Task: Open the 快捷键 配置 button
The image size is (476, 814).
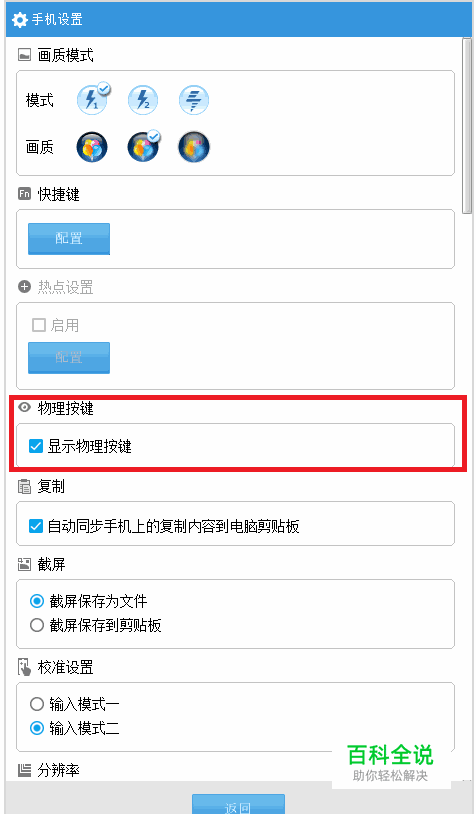Action: [69, 239]
